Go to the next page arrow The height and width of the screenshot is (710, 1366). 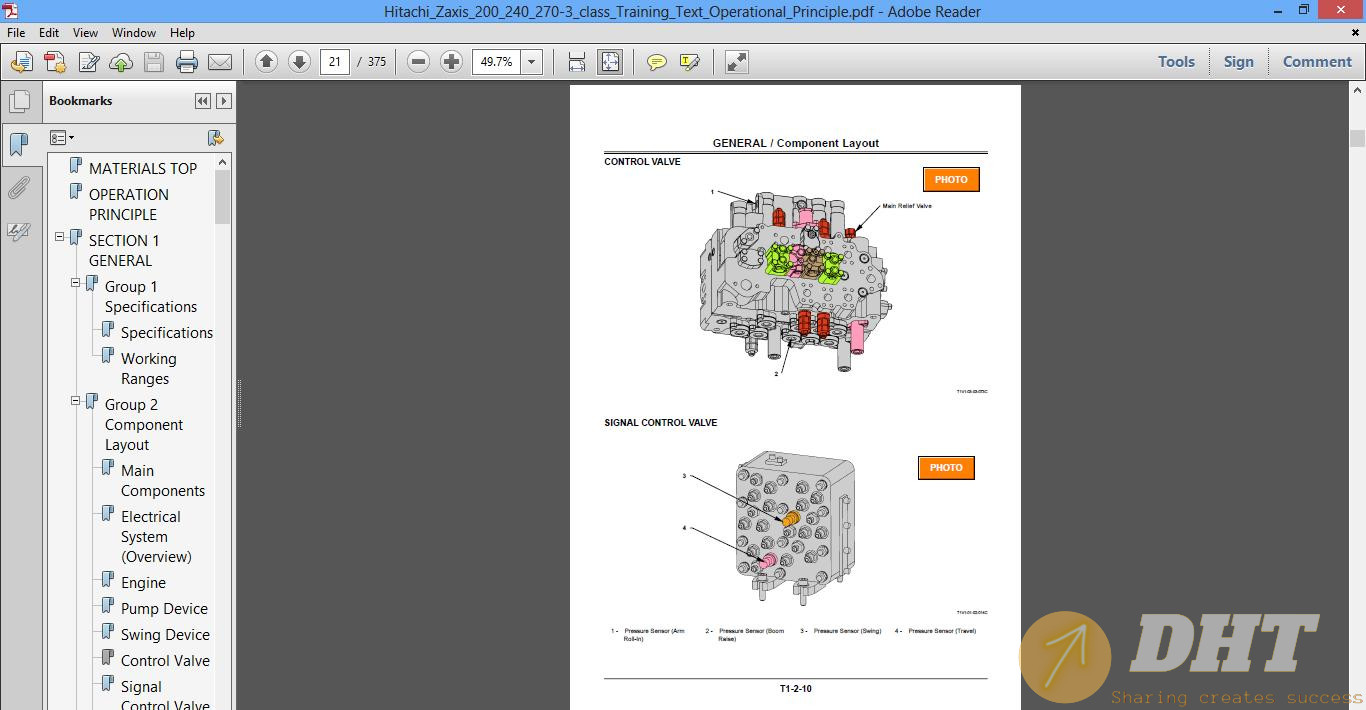click(299, 62)
